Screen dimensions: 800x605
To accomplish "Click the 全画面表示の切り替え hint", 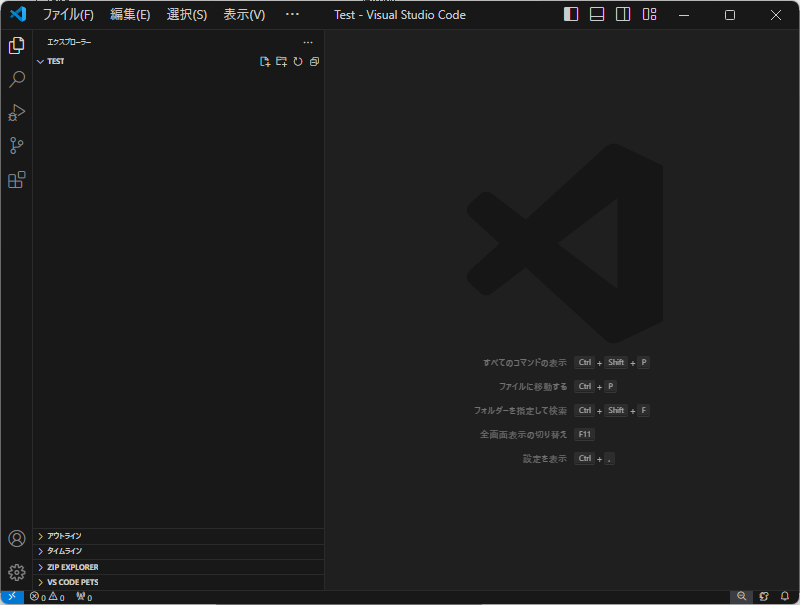I will pyautogui.click(x=523, y=435).
